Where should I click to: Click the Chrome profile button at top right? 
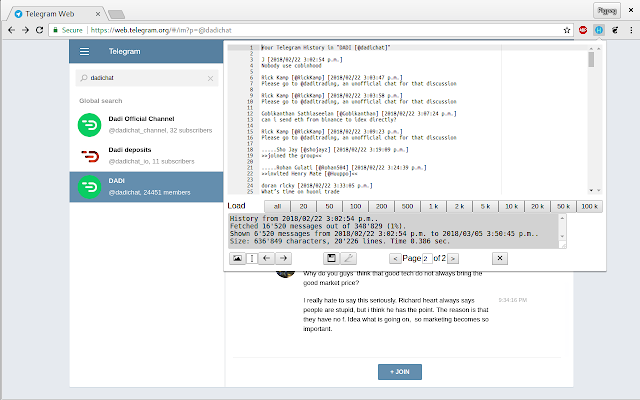click(607, 11)
